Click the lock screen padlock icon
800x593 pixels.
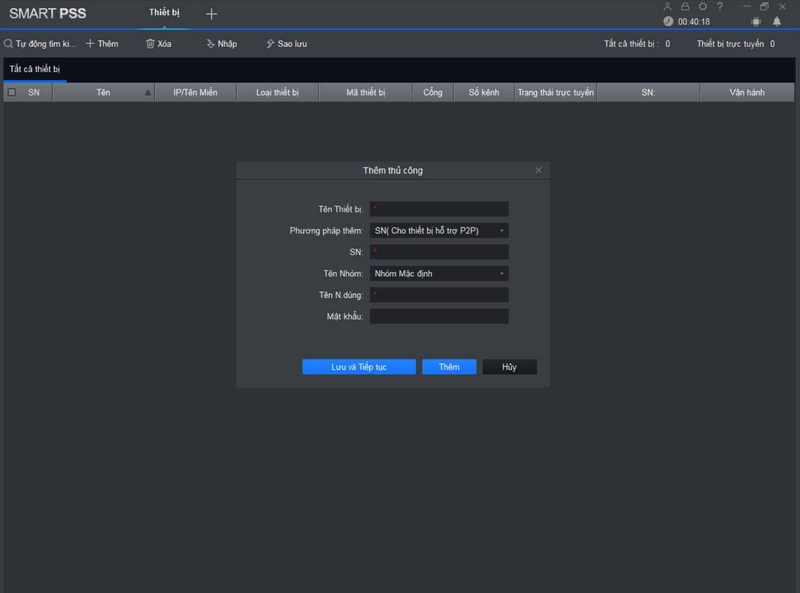(685, 7)
